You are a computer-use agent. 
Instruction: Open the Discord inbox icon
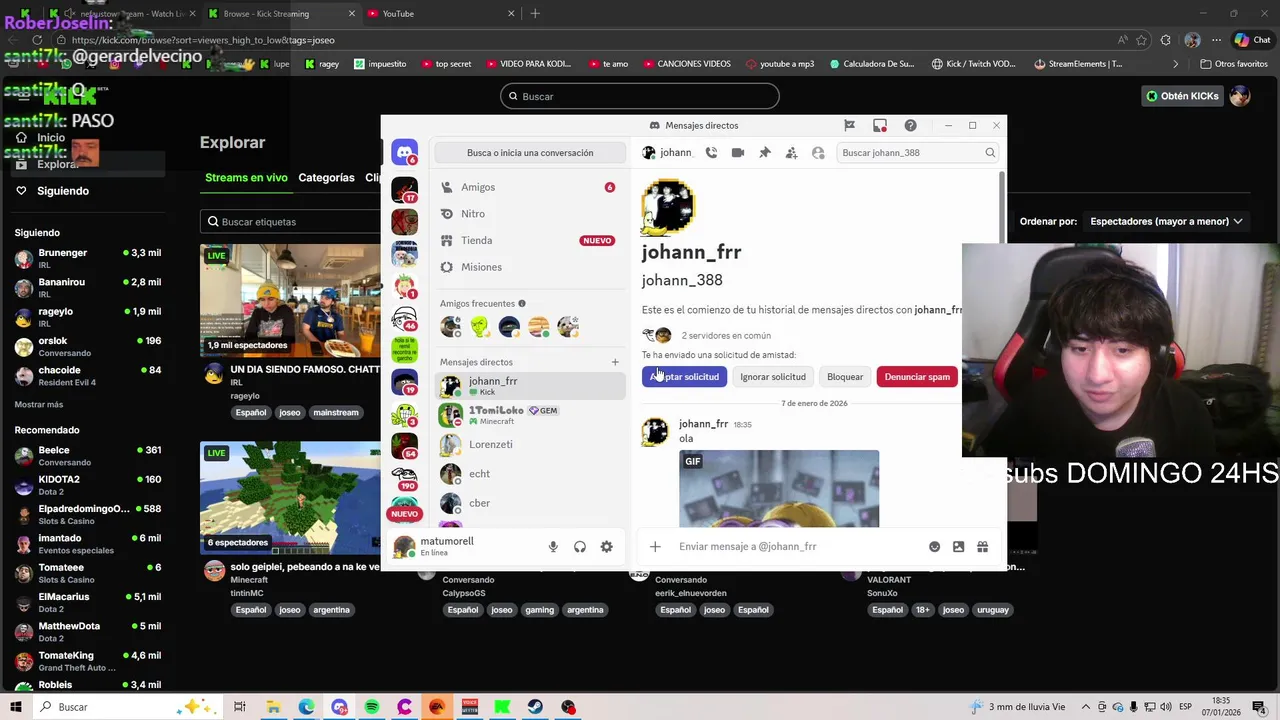880,125
